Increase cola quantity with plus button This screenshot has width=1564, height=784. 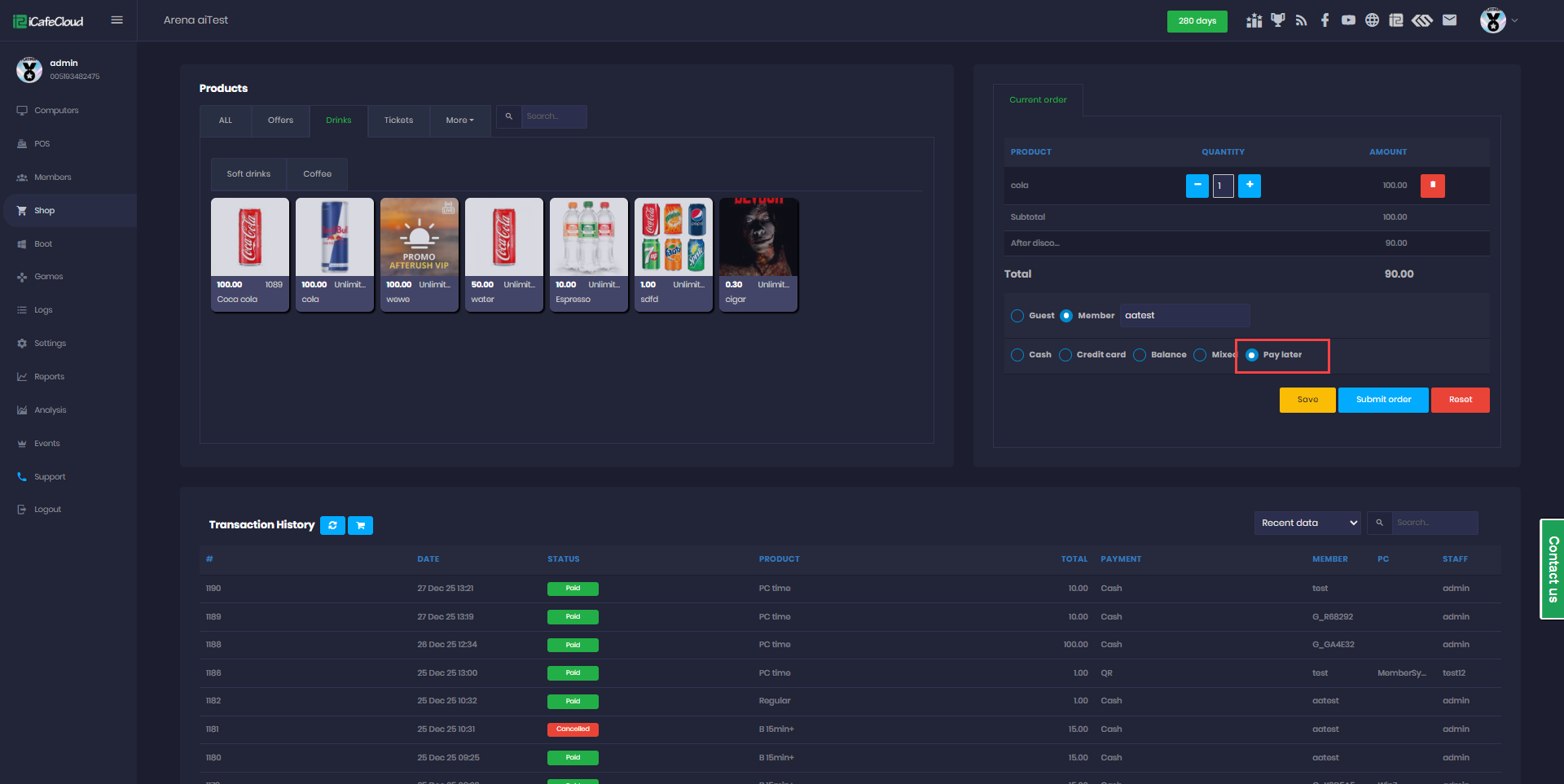tap(1249, 186)
